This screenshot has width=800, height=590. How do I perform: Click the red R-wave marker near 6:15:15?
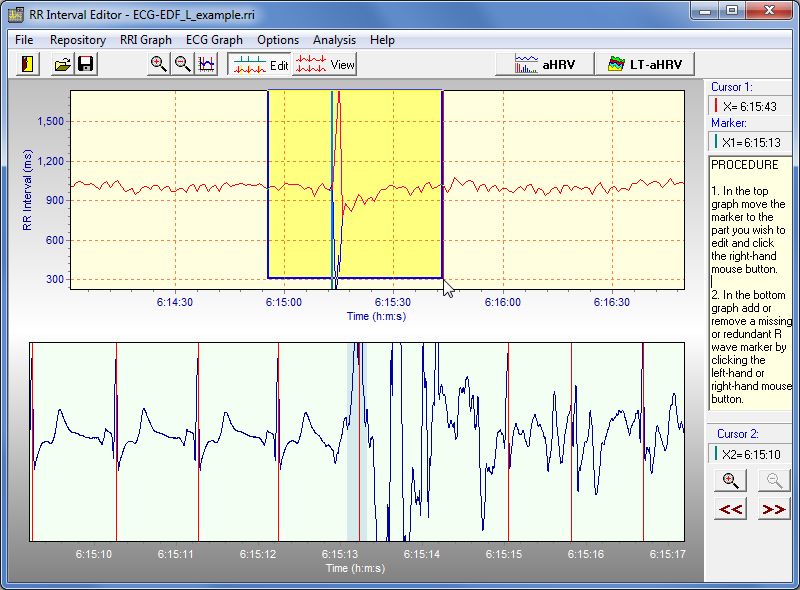pyautogui.click(x=509, y=440)
